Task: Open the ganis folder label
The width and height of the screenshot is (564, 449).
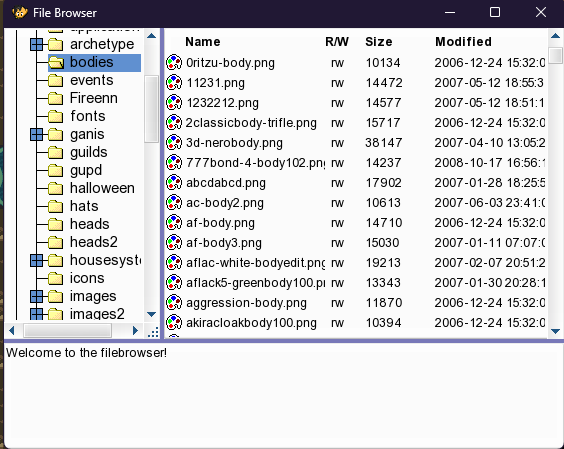Action: (x=87, y=134)
